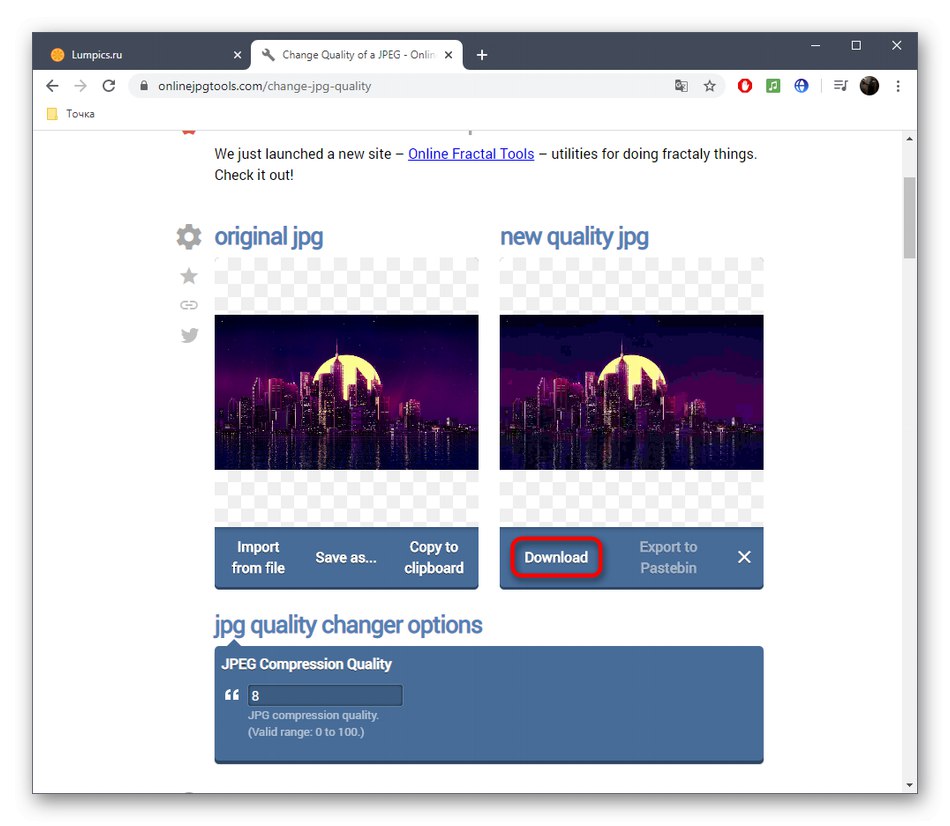Copy a link using the chain icon
Image resolution: width=950 pixels, height=826 pixels.
point(189,305)
